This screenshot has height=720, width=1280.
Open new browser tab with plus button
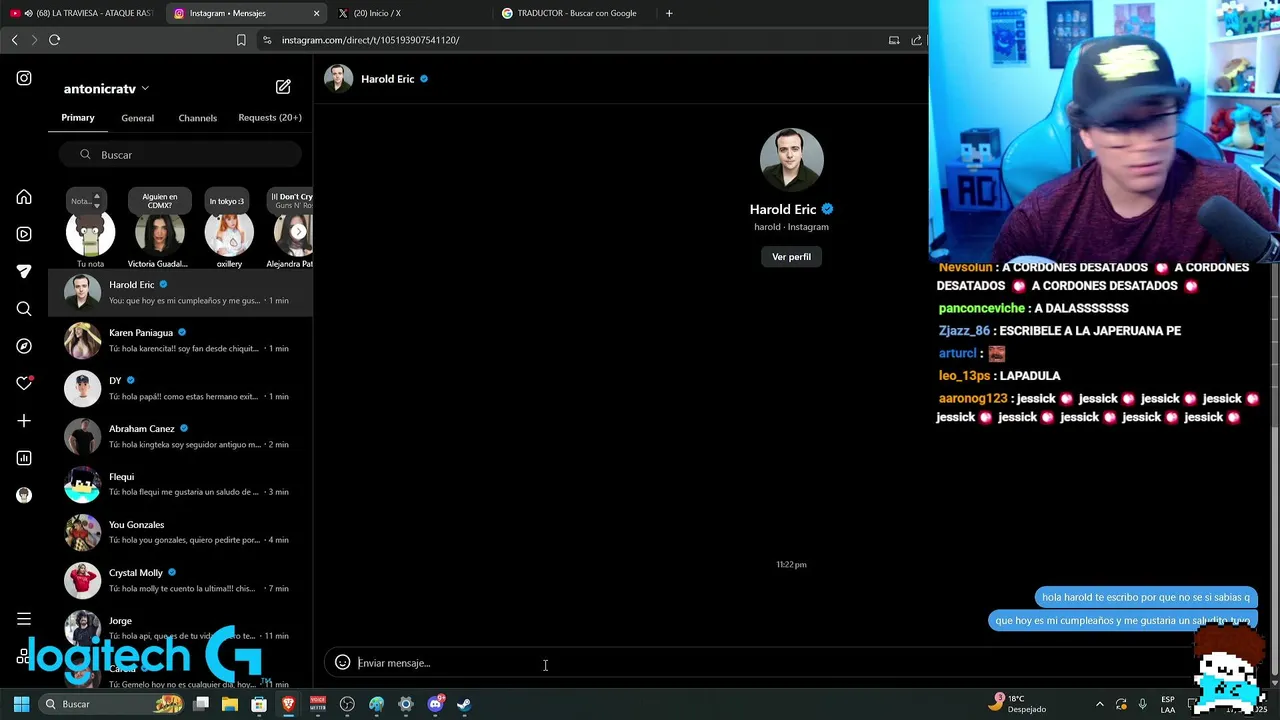coord(669,13)
